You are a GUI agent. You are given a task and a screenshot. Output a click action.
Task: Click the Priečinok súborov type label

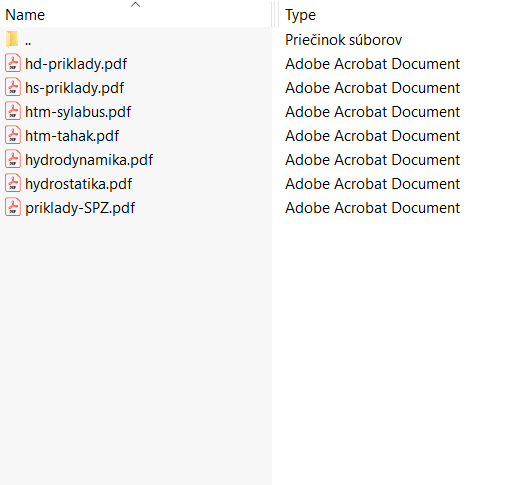[343, 40]
